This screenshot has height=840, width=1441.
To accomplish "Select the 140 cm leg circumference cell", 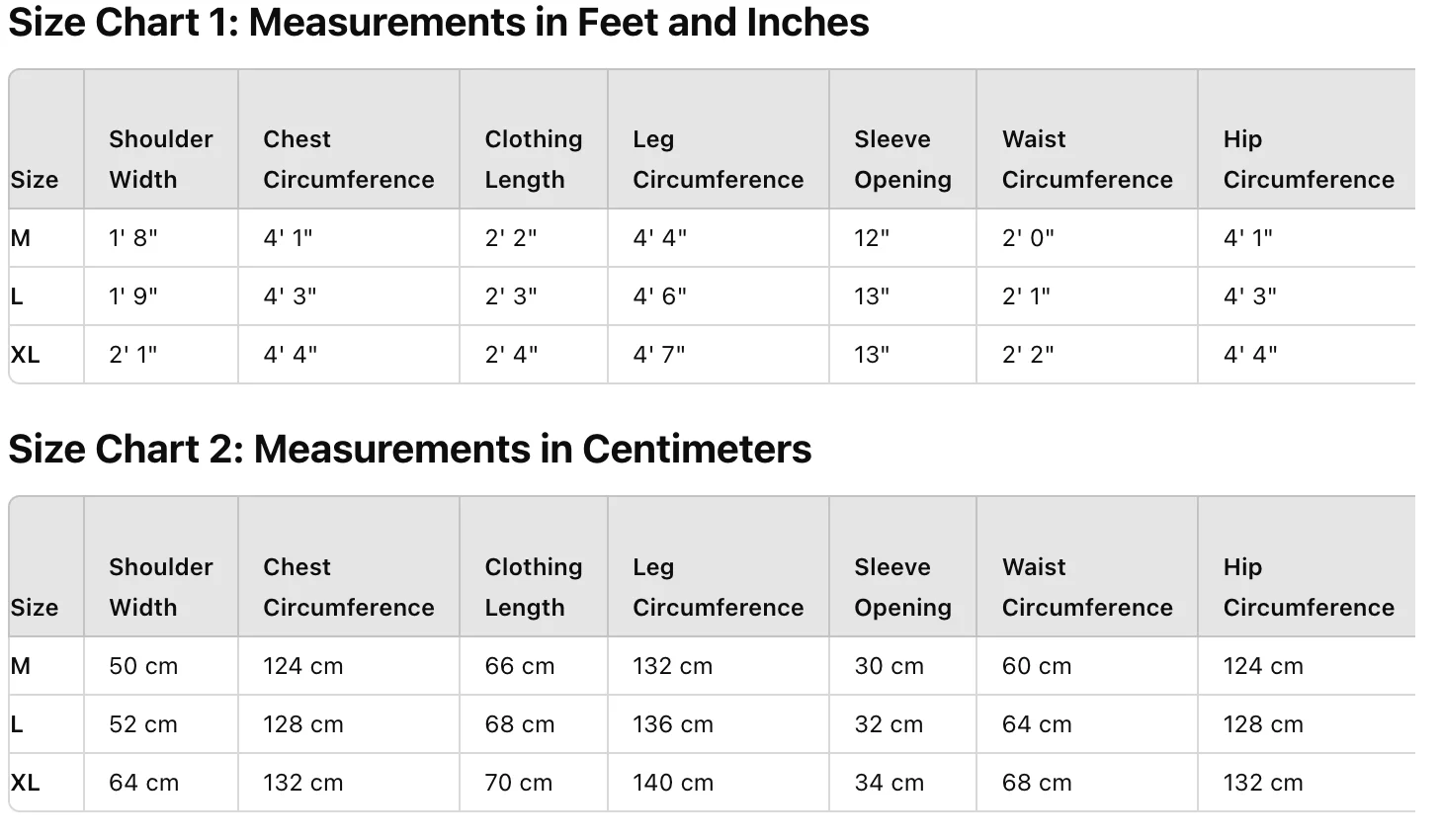I will point(672,783).
